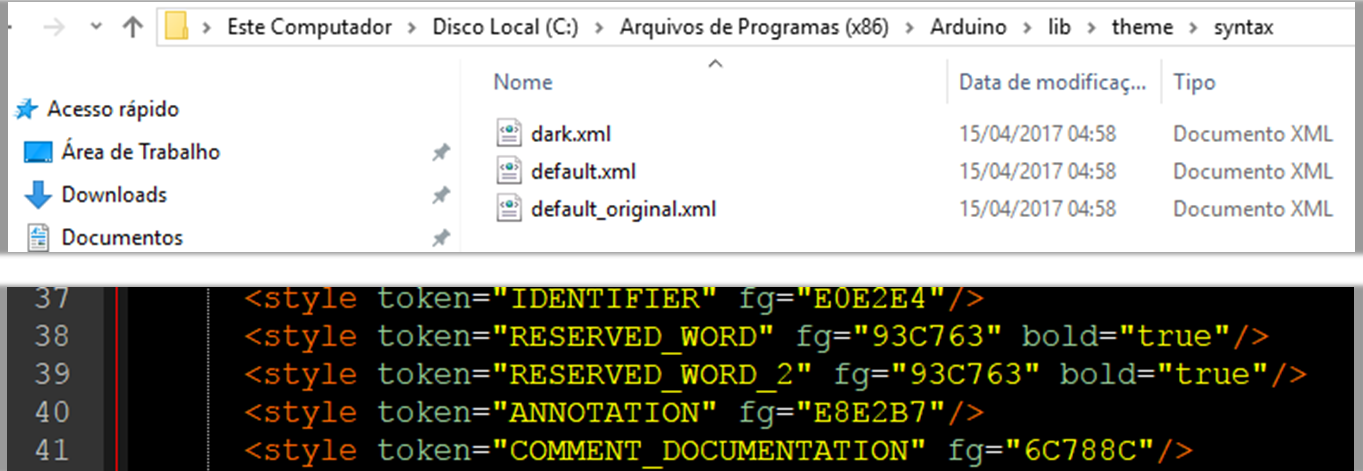
Task: Click the folder icon in the address bar
Action: 177,27
